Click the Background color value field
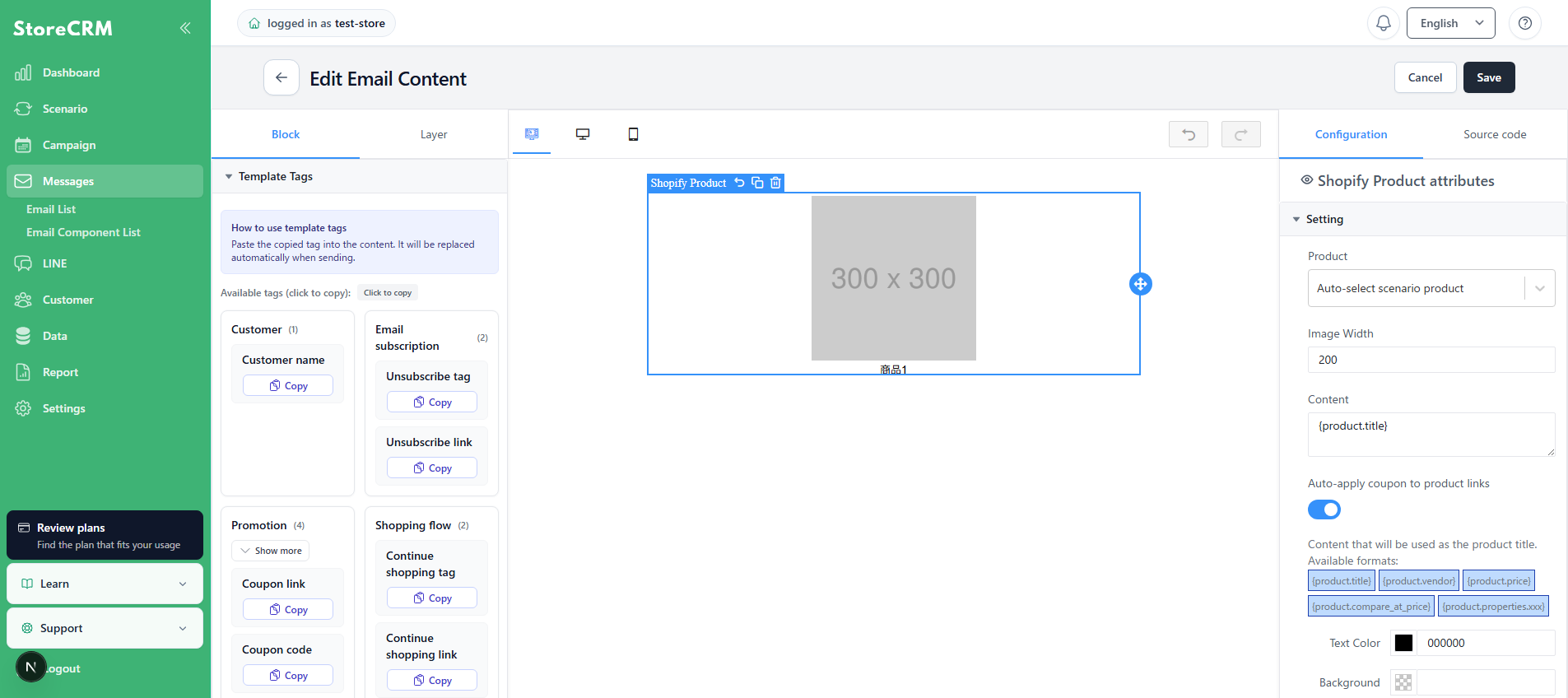The image size is (1568, 698). pyautogui.click(x=1486, y=682)
